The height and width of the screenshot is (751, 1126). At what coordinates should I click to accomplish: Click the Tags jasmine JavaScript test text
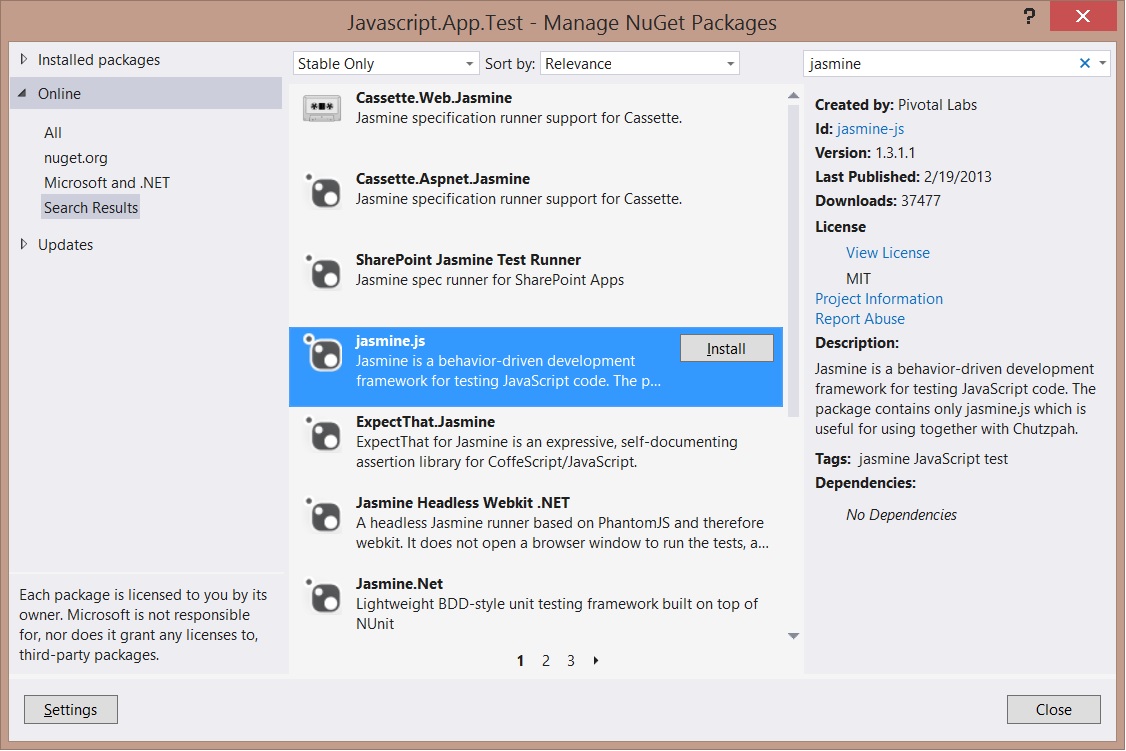911,459
